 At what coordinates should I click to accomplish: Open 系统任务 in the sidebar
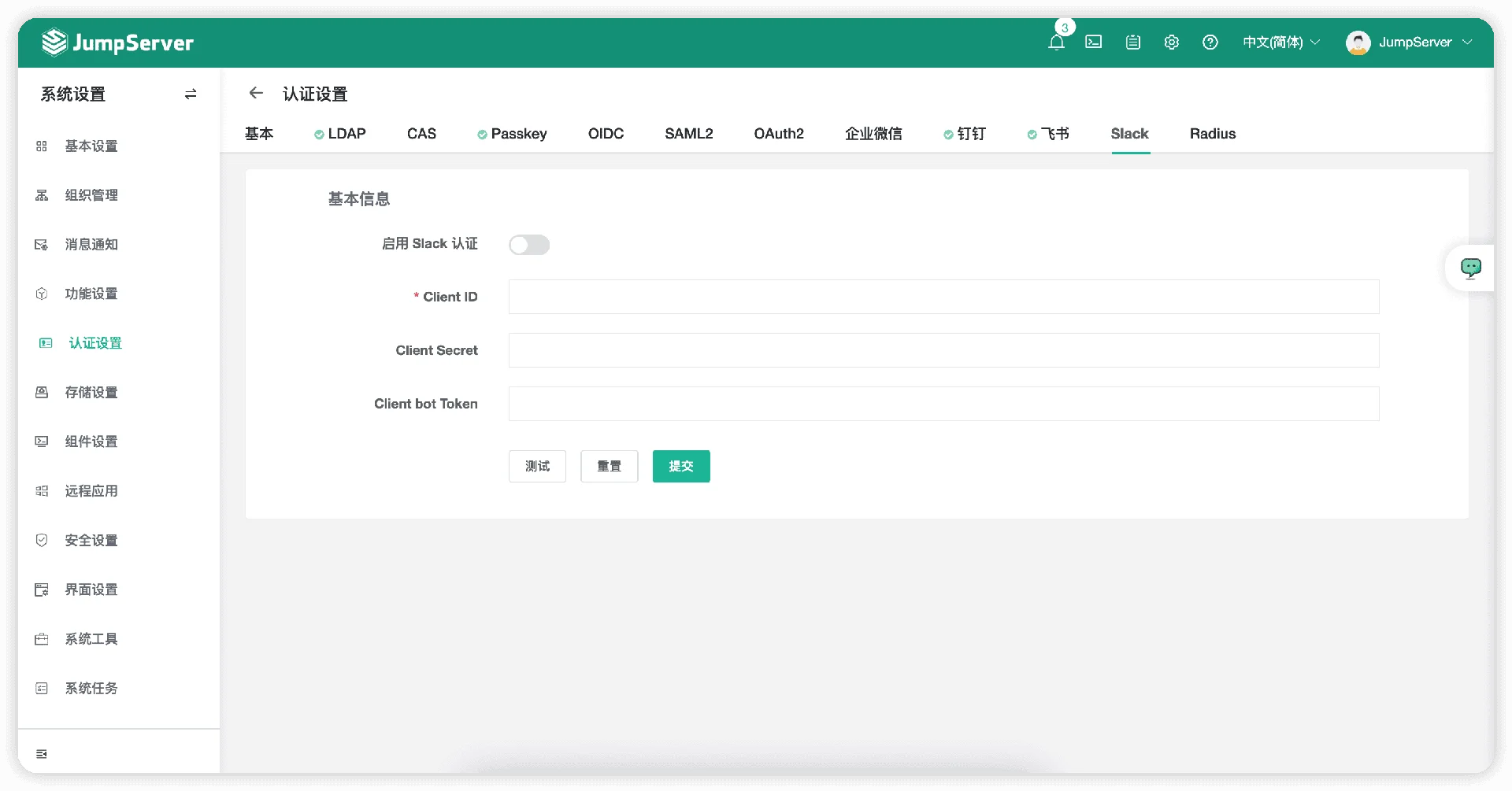click(x=91, y=688)
